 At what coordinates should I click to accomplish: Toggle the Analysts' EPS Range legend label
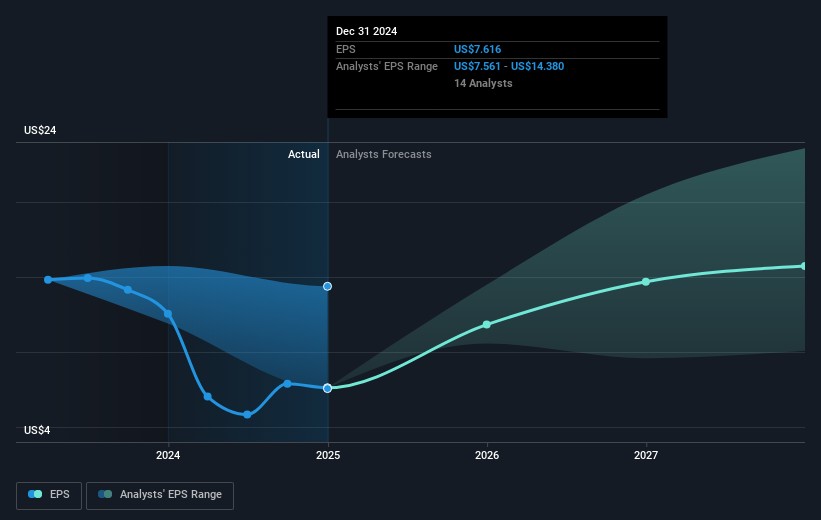coord(170,494)
